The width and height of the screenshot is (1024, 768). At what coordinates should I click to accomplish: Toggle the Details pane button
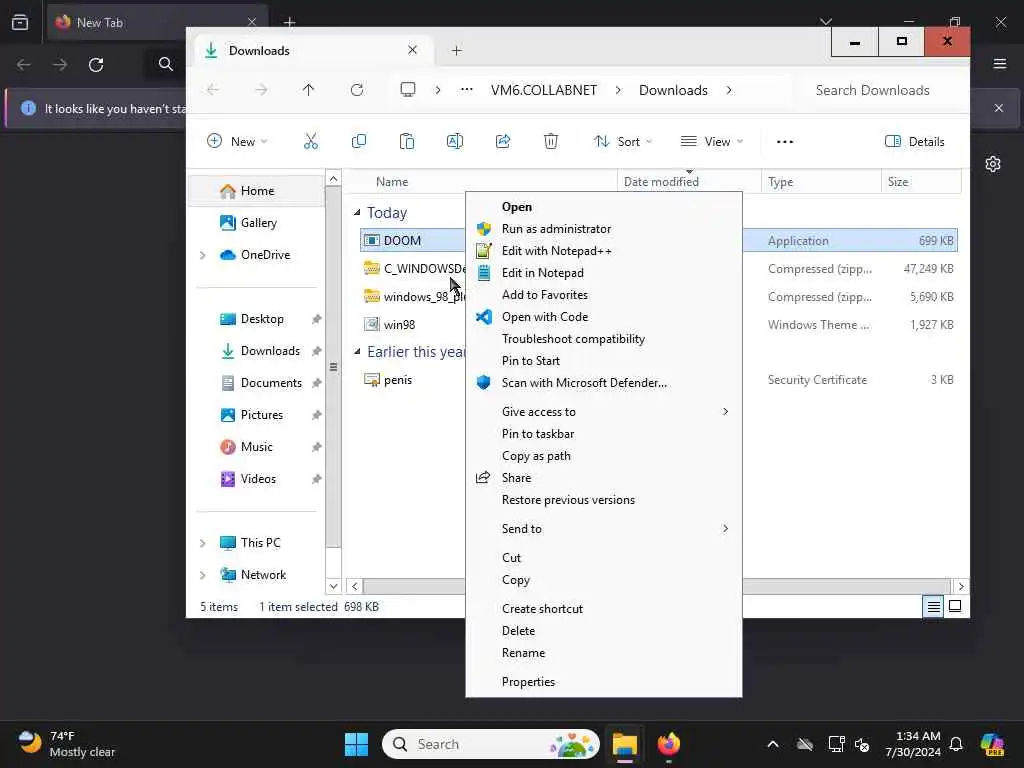[914, 141]
